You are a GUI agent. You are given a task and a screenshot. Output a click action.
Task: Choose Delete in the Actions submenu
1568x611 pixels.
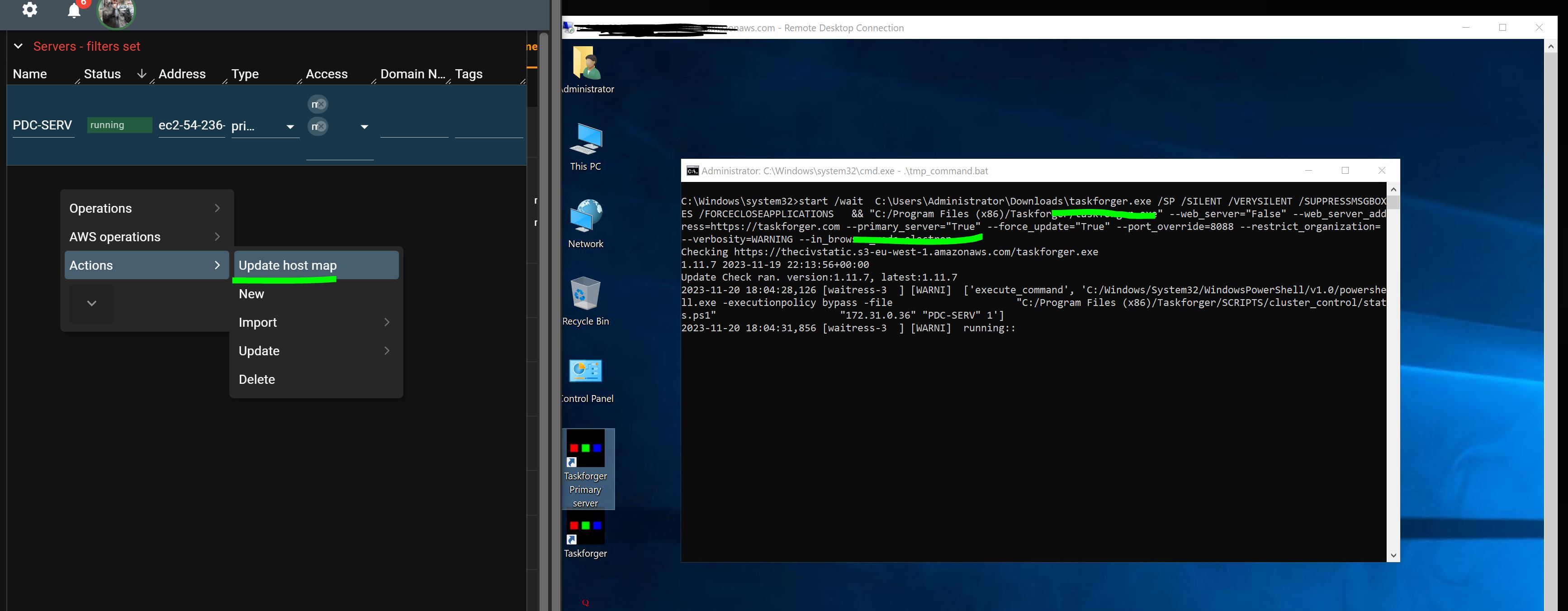[316, 379]
